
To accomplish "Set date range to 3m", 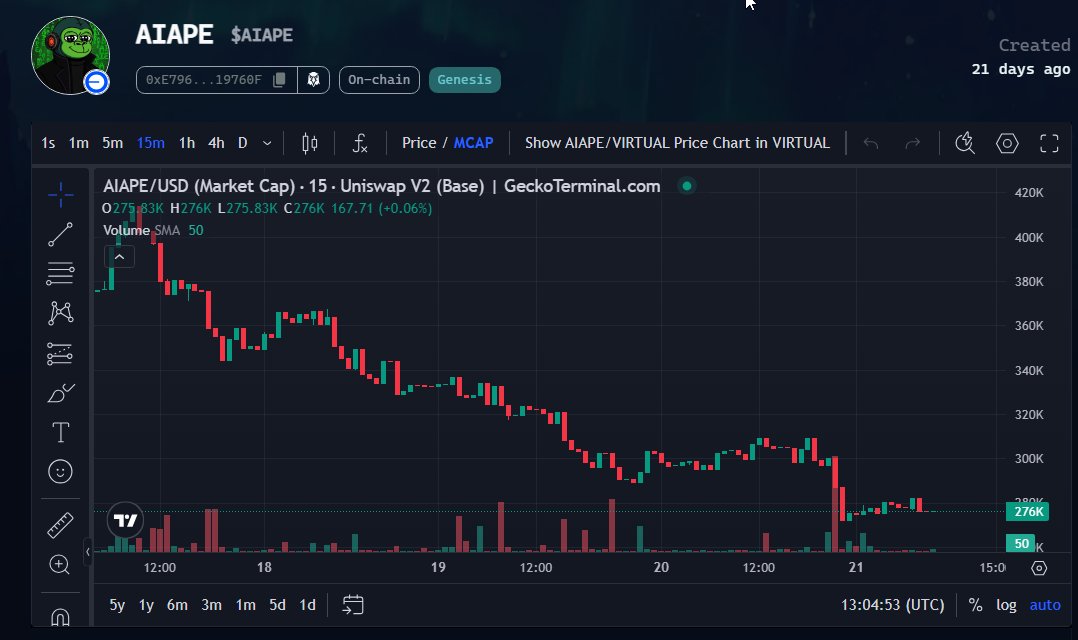I will 211,605.
